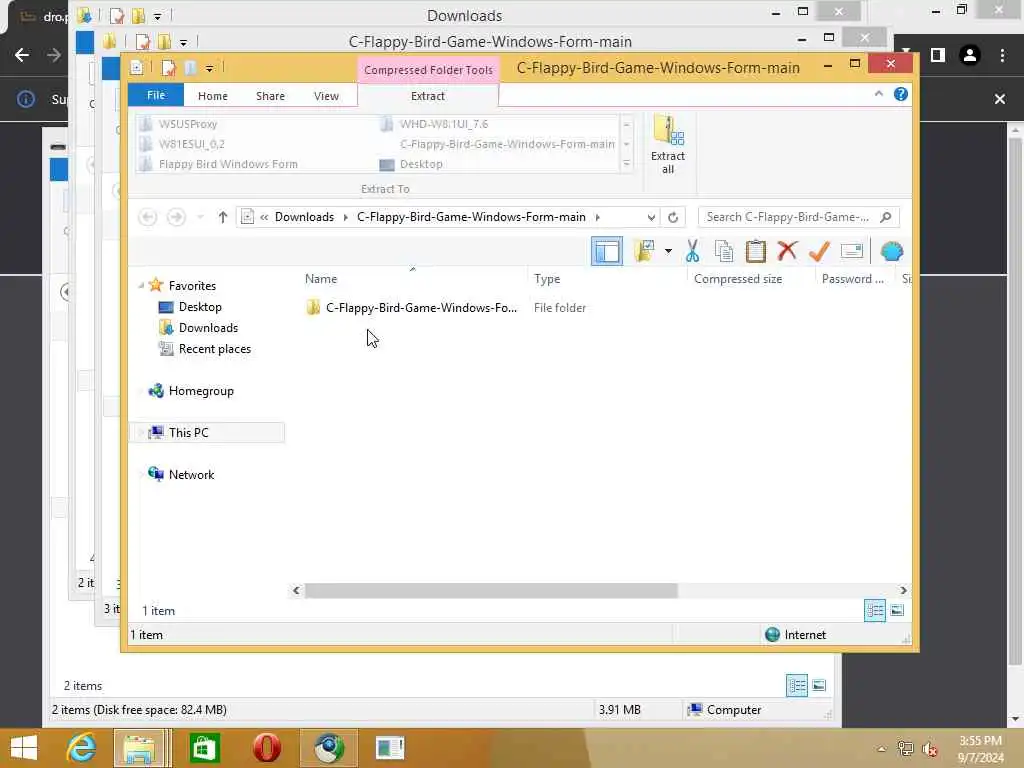The image size is (1024, 768).
Task: Switch to the Home ribbon tab
Action: click(213, 96)
